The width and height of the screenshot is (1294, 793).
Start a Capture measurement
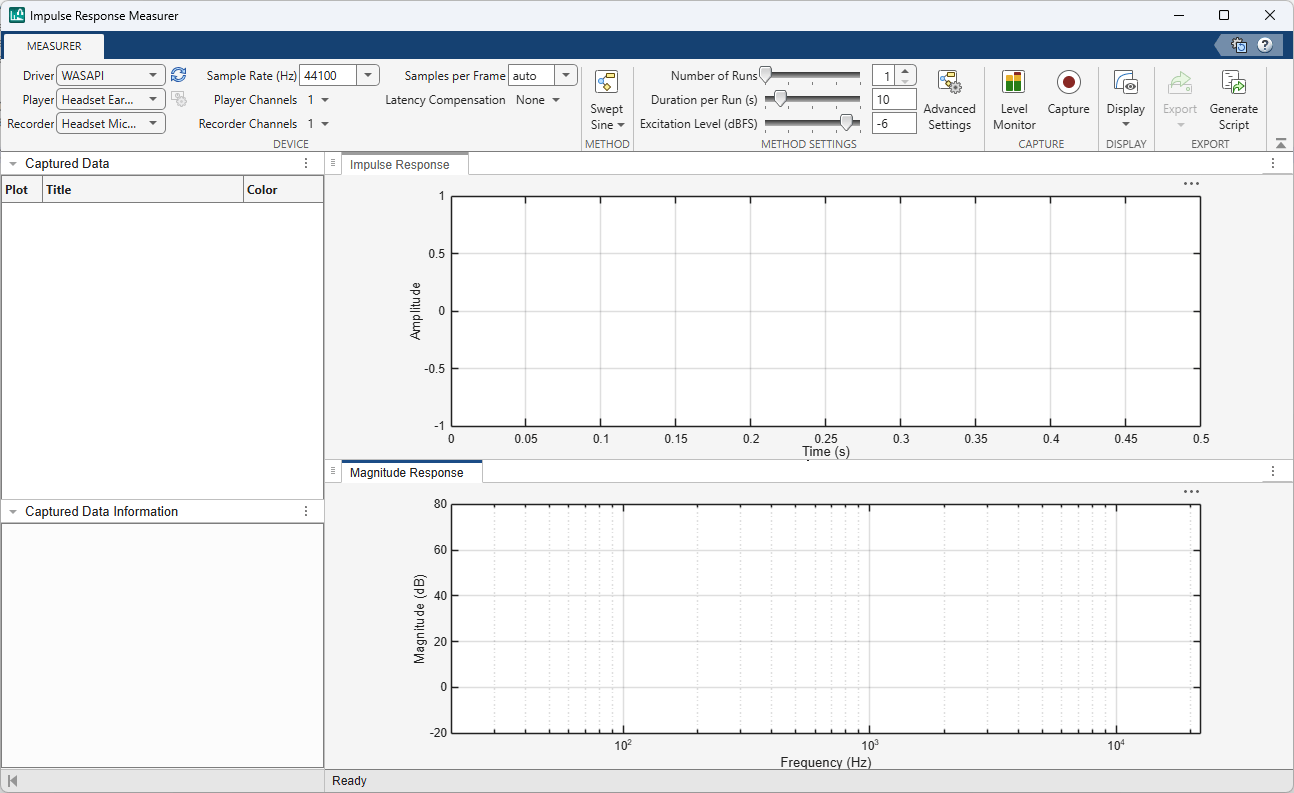pyautogui.click(x=1068, y=93)
